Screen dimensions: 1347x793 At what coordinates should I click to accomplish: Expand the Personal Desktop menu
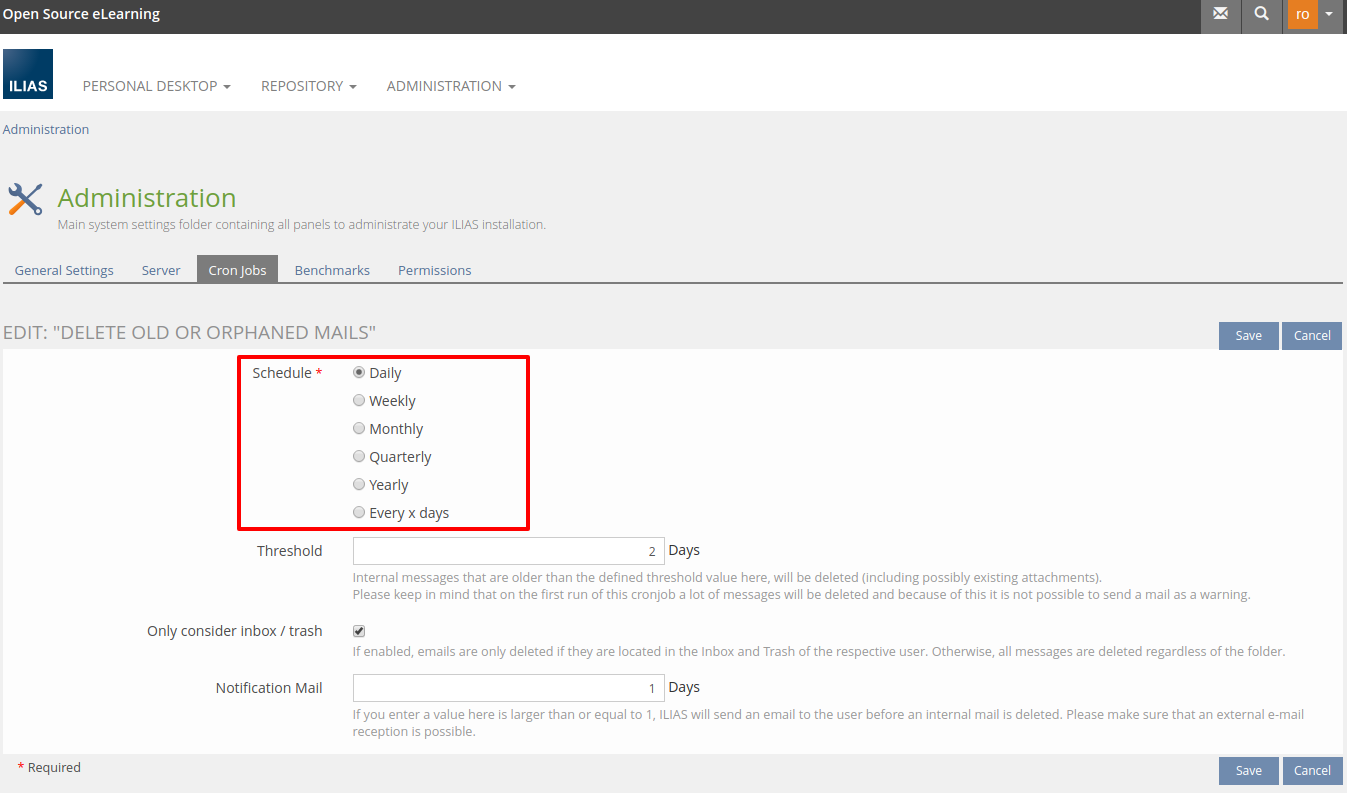click(x=156, y=86)
